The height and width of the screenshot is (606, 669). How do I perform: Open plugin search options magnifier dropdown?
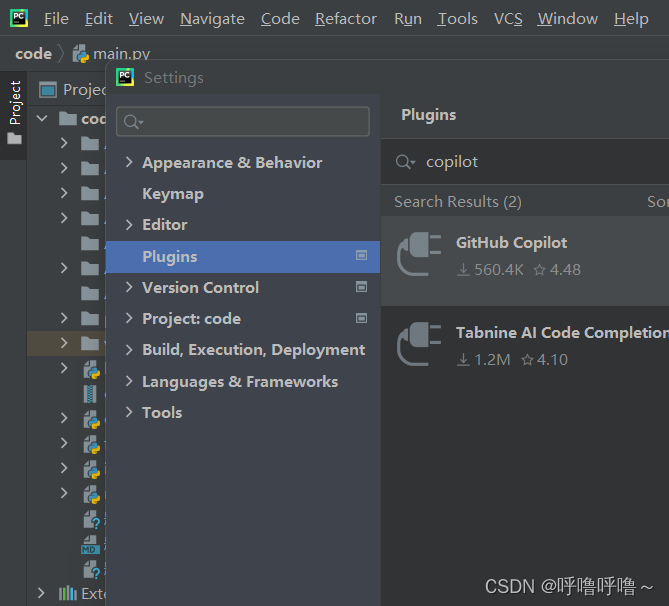click(405, 162)
